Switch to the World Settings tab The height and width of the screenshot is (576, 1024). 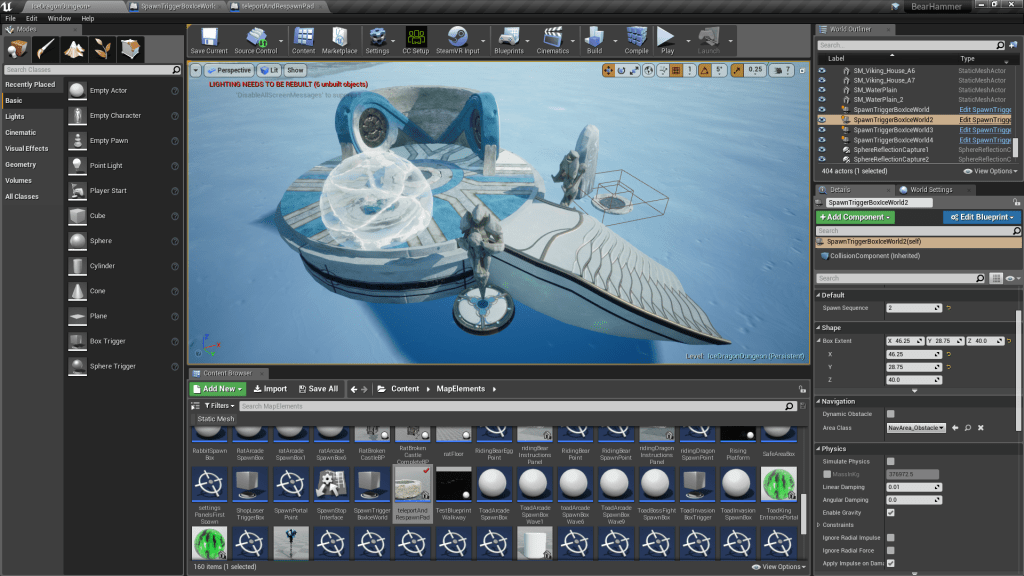click(x=930, y=189)
